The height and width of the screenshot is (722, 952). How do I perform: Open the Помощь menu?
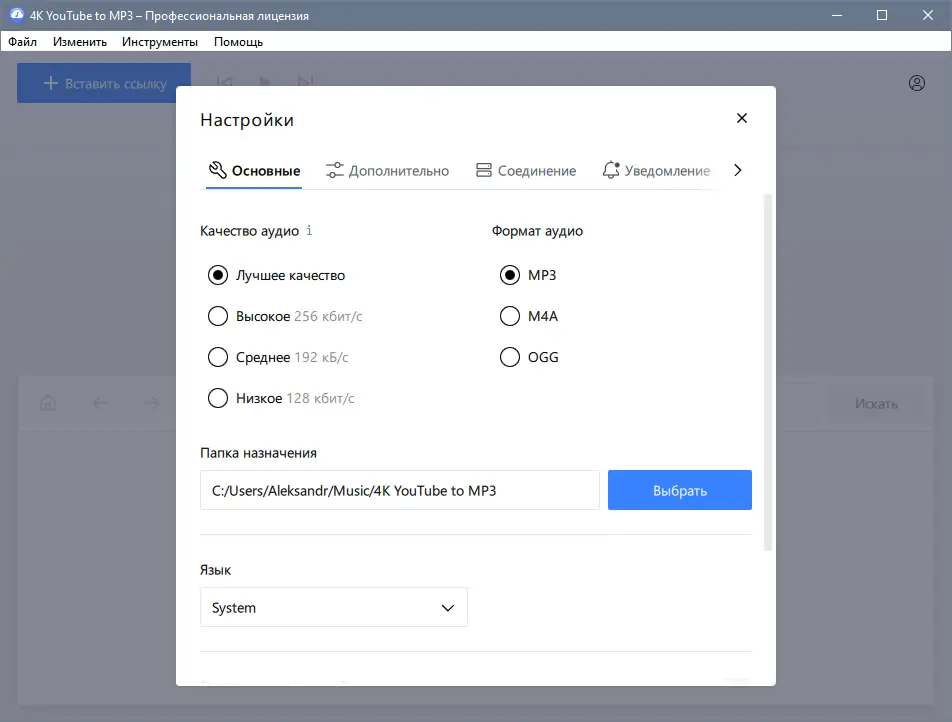[x=238, y=42]
